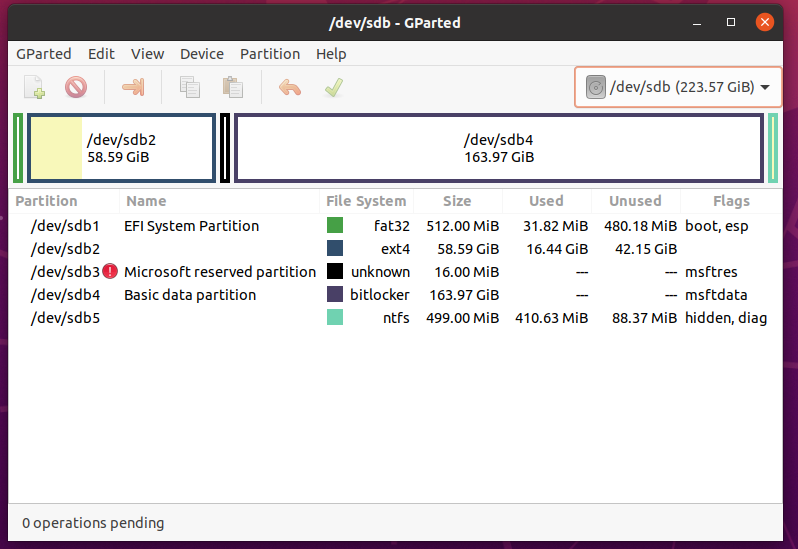Select the /dev/sdb1 partition row
The height and width of the screenshot is (549, 798).
[x=395, y=226]
